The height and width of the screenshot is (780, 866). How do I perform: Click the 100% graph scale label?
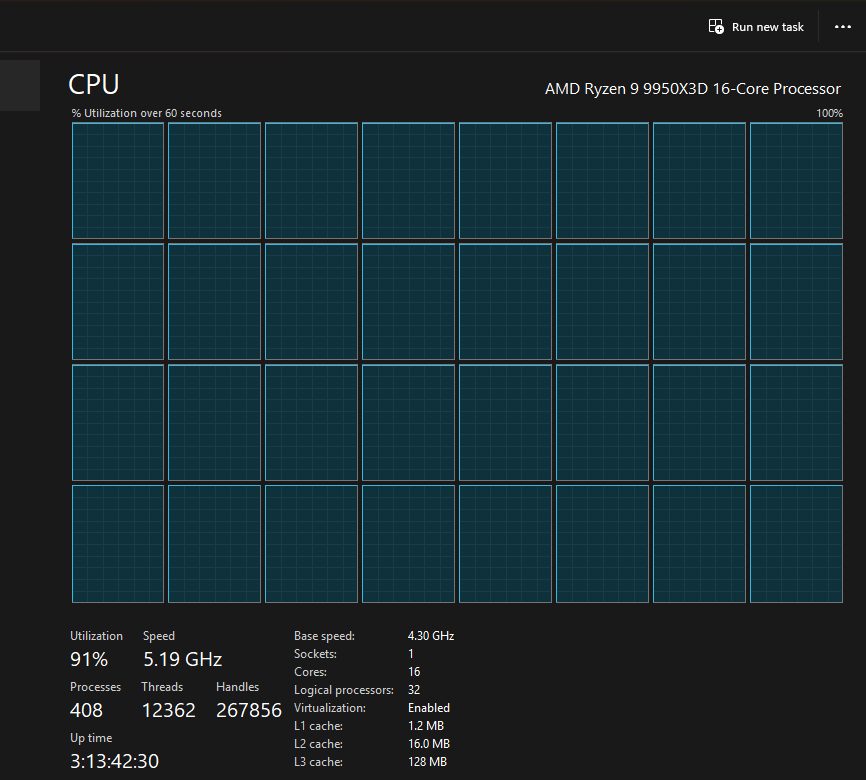click(829, 113)
